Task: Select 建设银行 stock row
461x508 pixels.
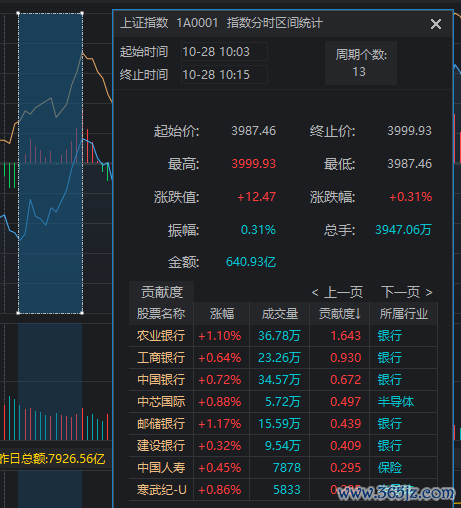Action: coord(283,446)
